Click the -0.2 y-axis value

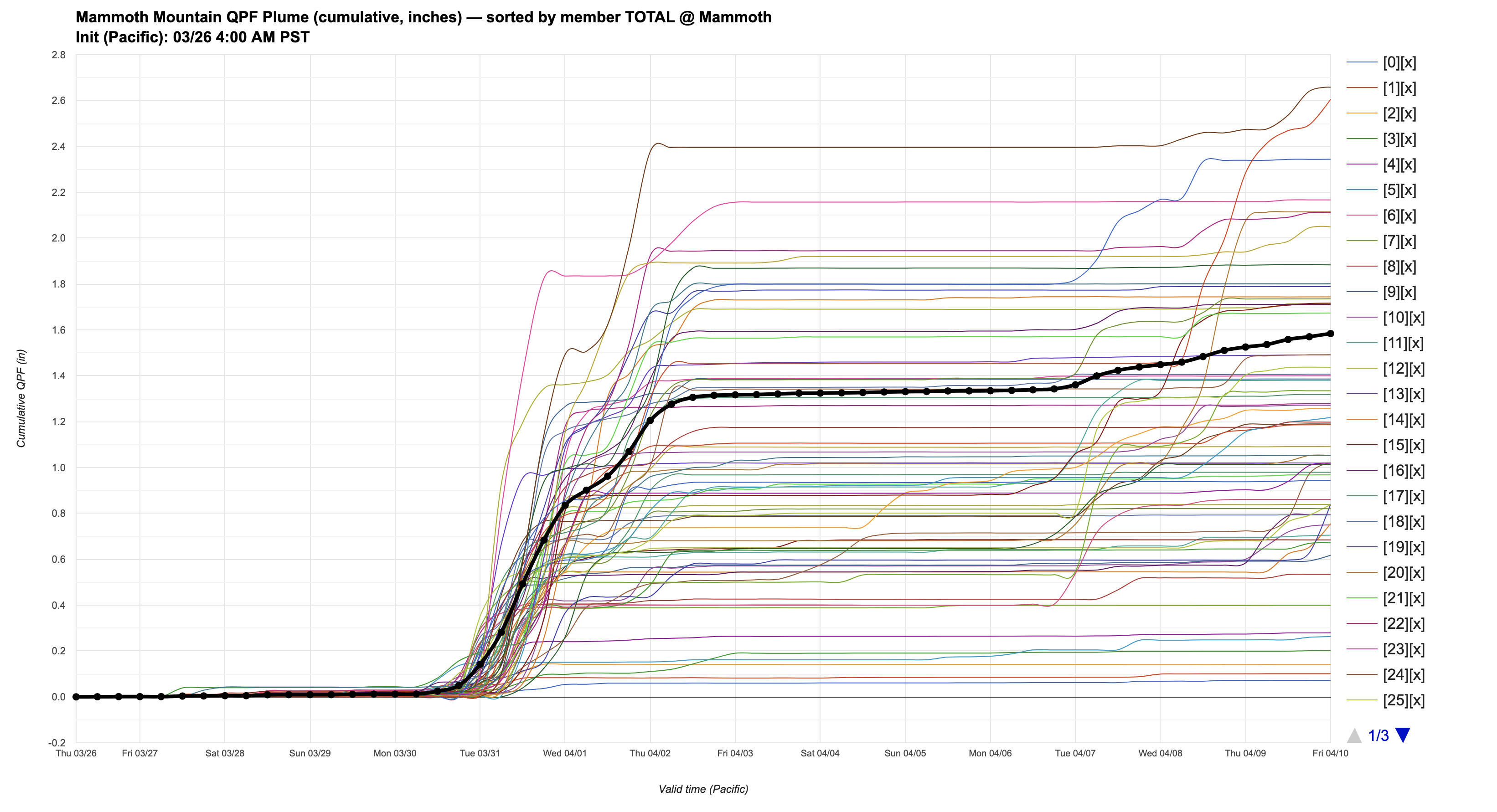click(x=57, y=743)
